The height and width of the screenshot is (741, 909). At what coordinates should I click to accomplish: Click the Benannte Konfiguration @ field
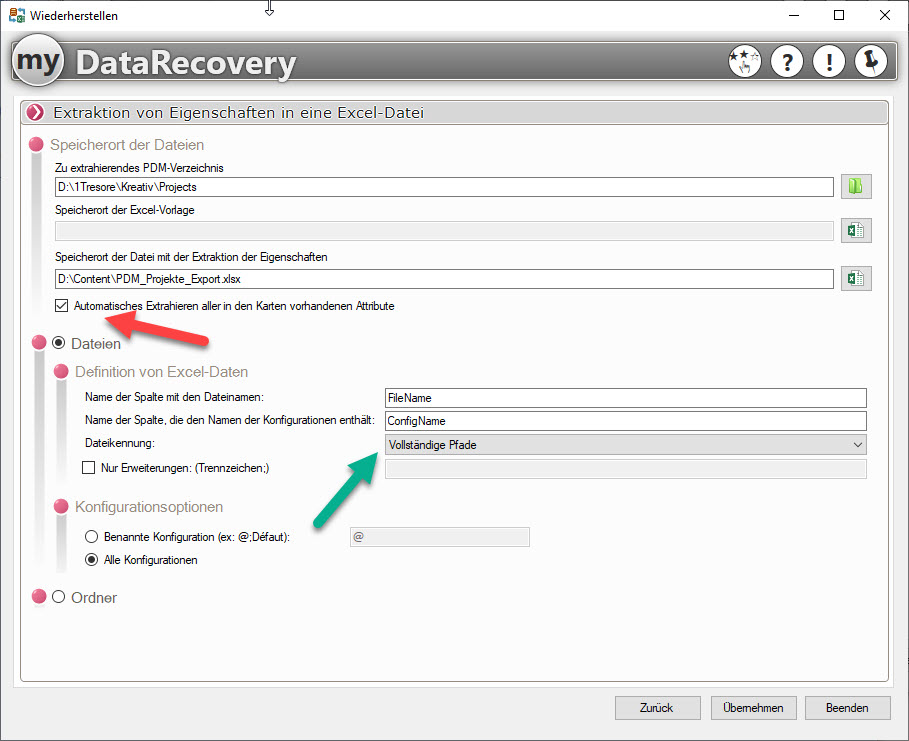point(439,537)
